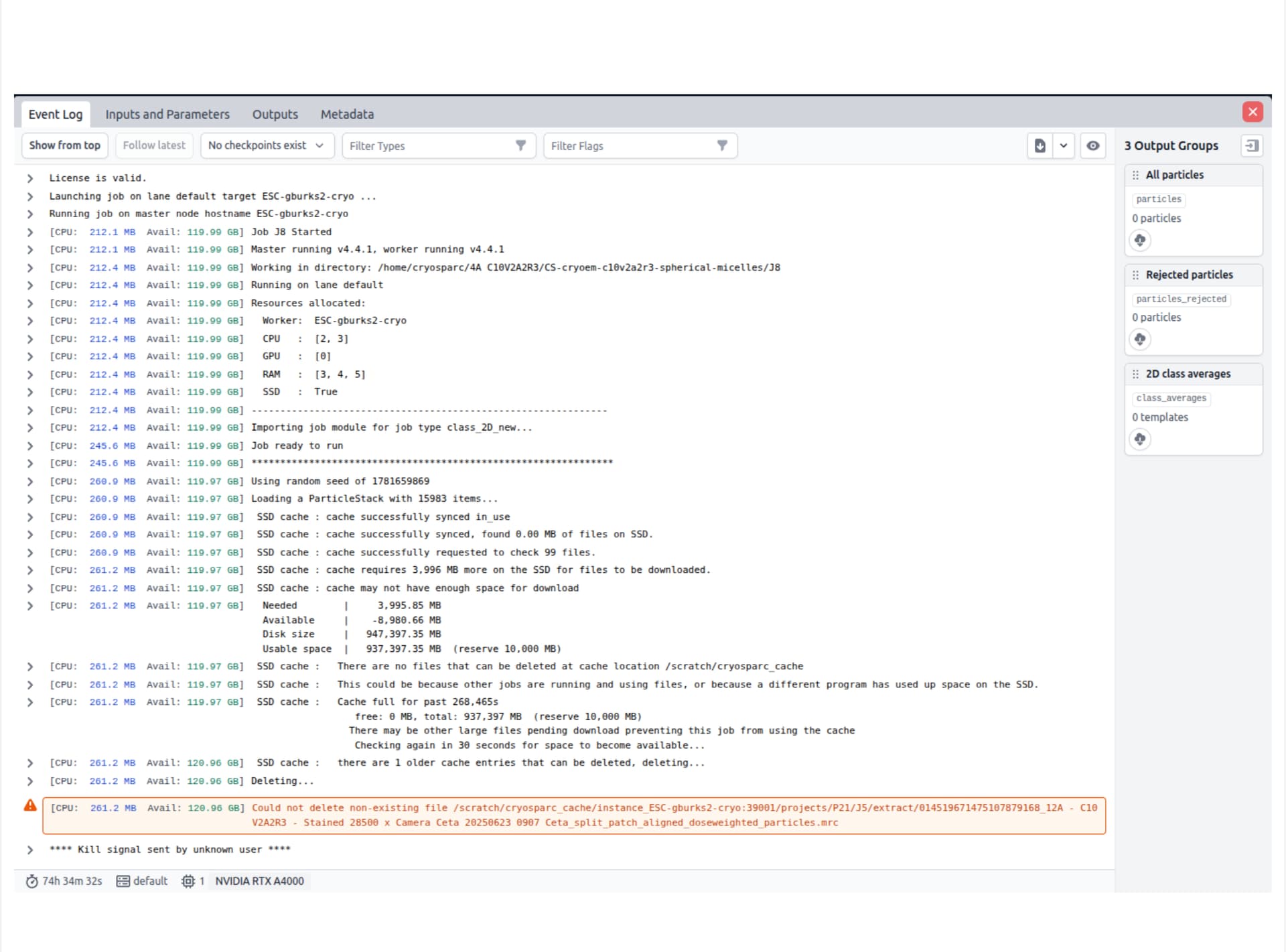Collapse the Output Groups side panel

tap(1251, 145)
